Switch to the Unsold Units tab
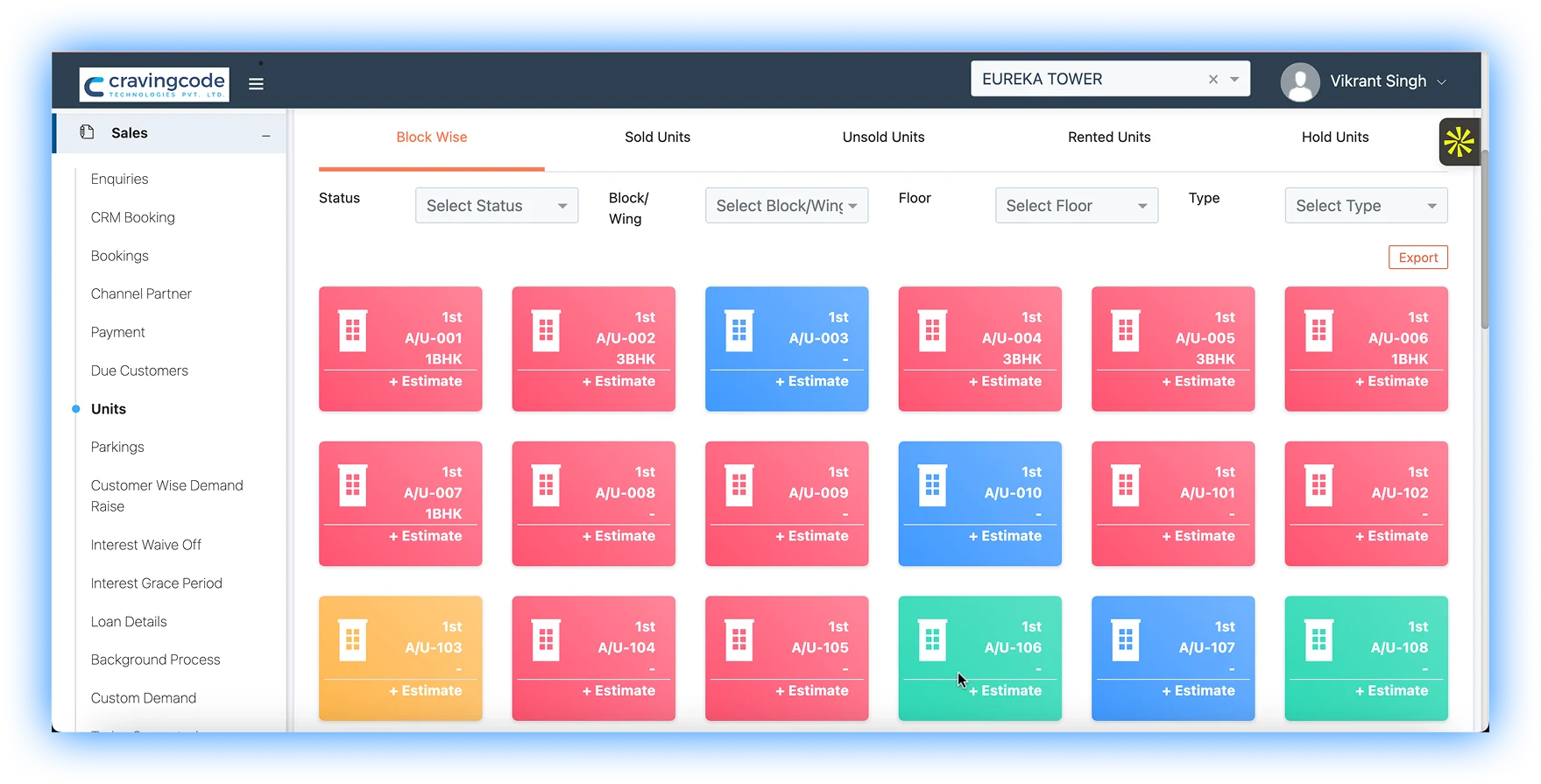The image size is (1541, 784). coord(883,137)
